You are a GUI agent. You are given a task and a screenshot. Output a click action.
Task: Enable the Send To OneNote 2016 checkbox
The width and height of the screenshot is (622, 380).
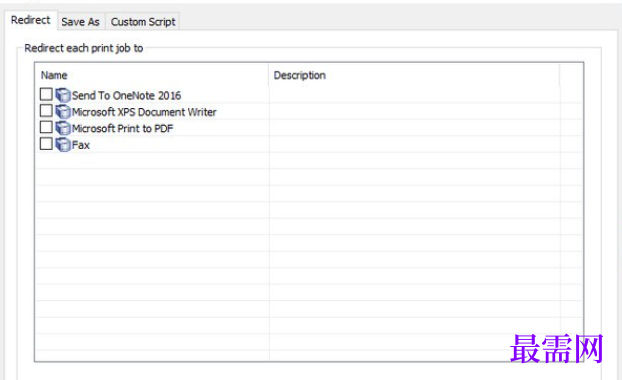tap(46, 94)
